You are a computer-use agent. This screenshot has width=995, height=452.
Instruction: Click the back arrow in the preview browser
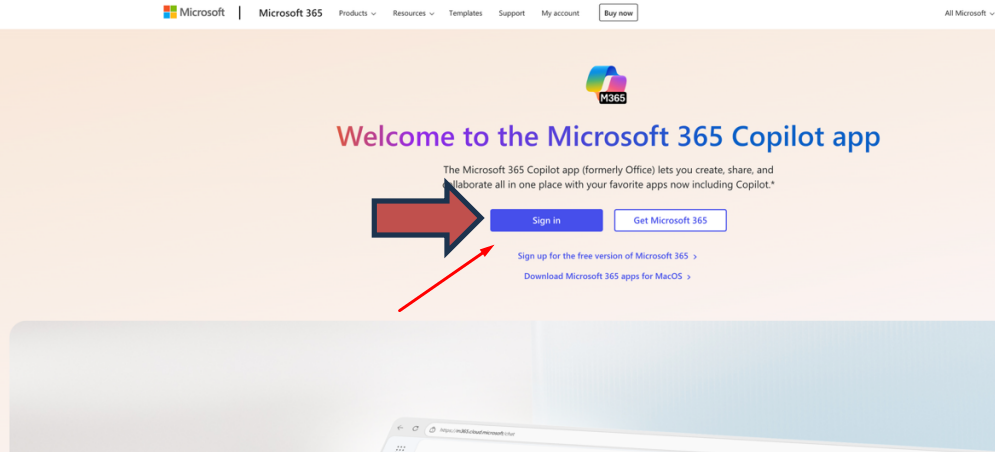[400, 427]
